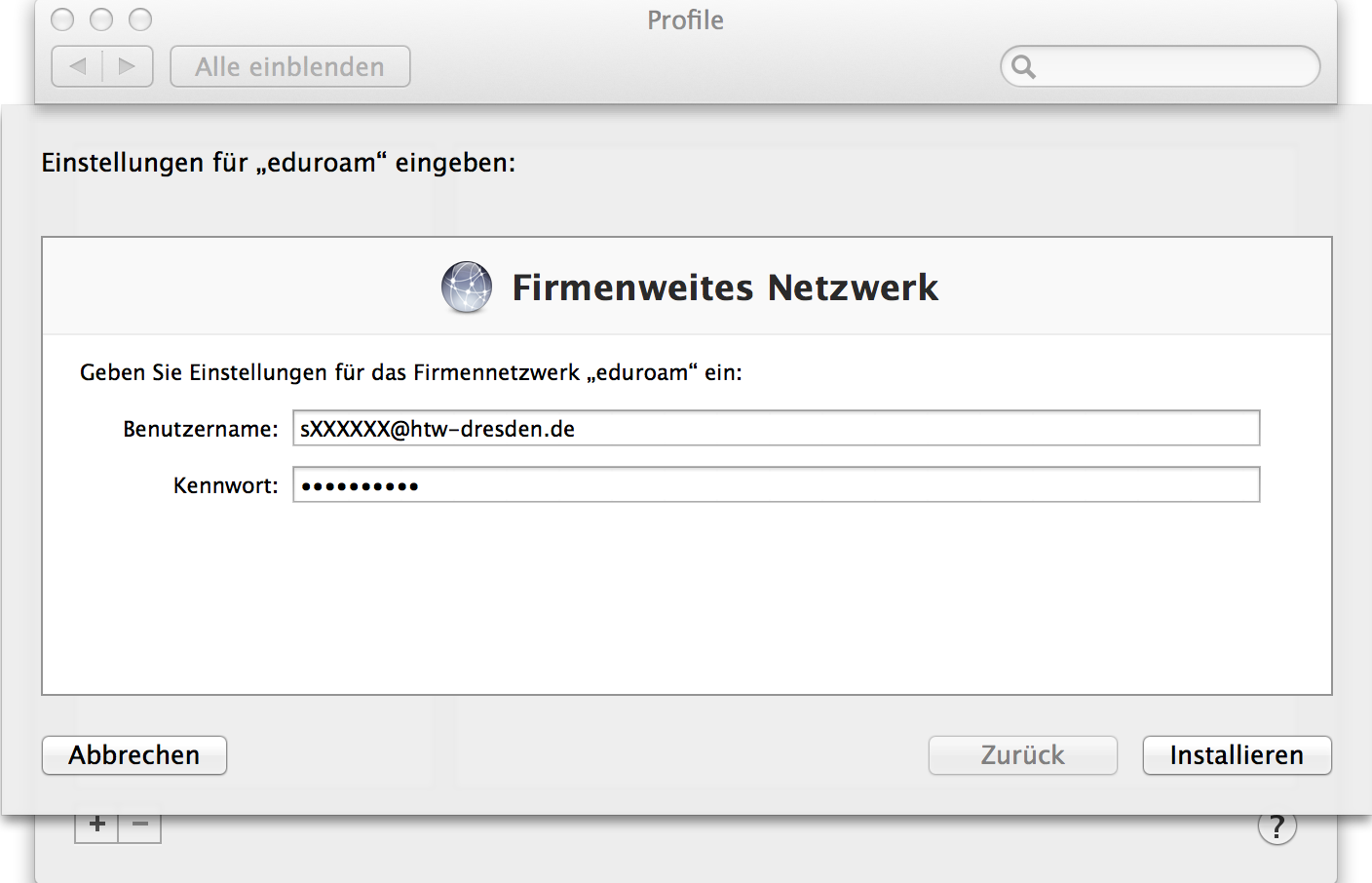The image size is (1372, 883).
Task: Add a profile with the plus button
Action: 96,826
